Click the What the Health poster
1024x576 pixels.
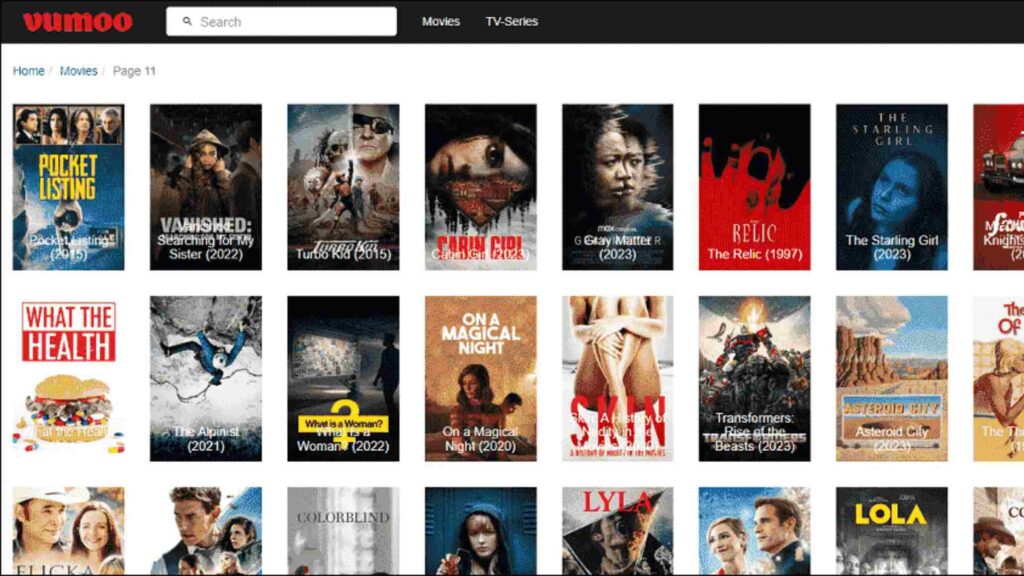tap(68, 378)
